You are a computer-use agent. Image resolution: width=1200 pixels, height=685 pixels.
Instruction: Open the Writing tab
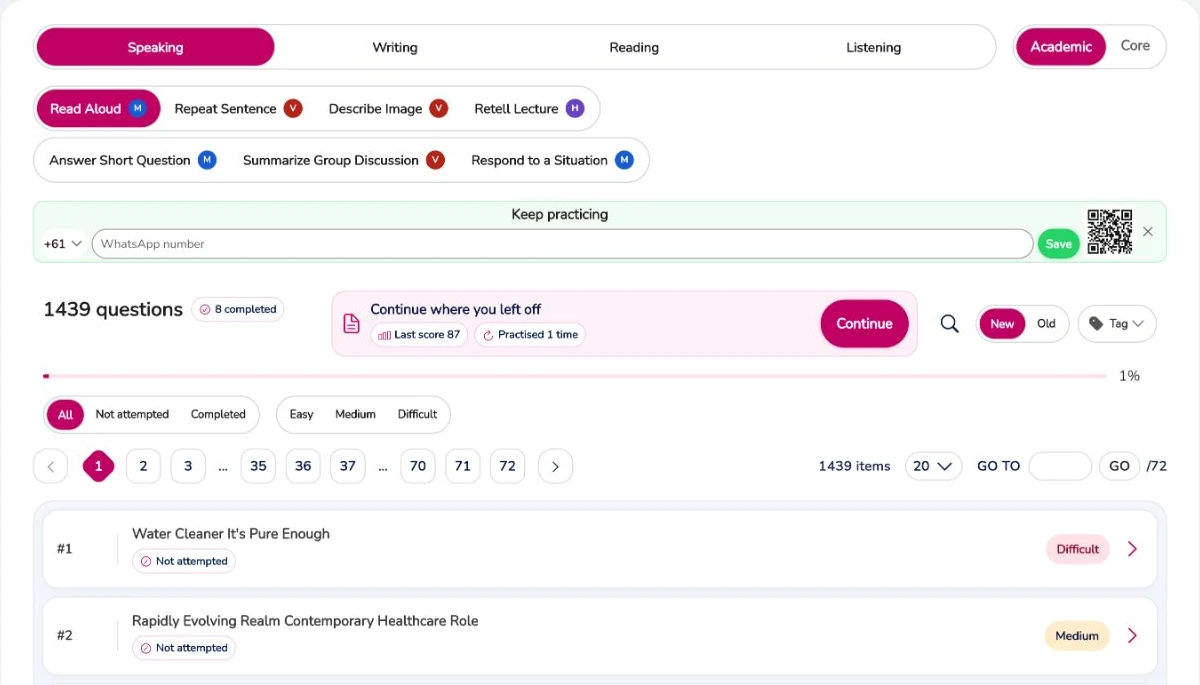(395, 47)
